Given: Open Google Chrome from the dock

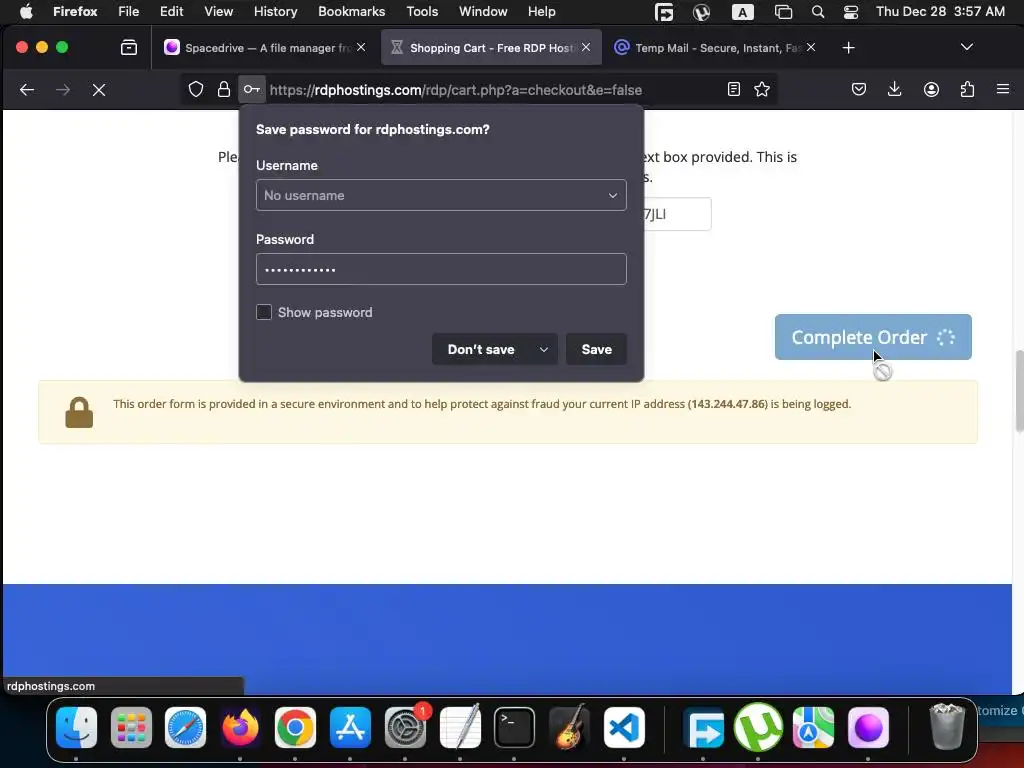Looking at the screenshot, I should click(295, 727).
